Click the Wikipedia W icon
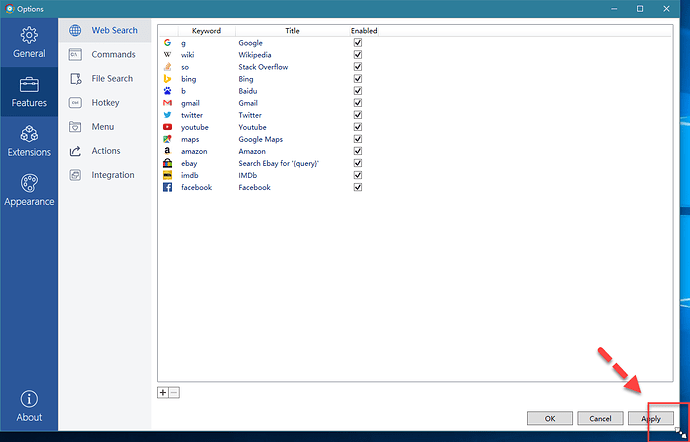 (x=167, y=55)
